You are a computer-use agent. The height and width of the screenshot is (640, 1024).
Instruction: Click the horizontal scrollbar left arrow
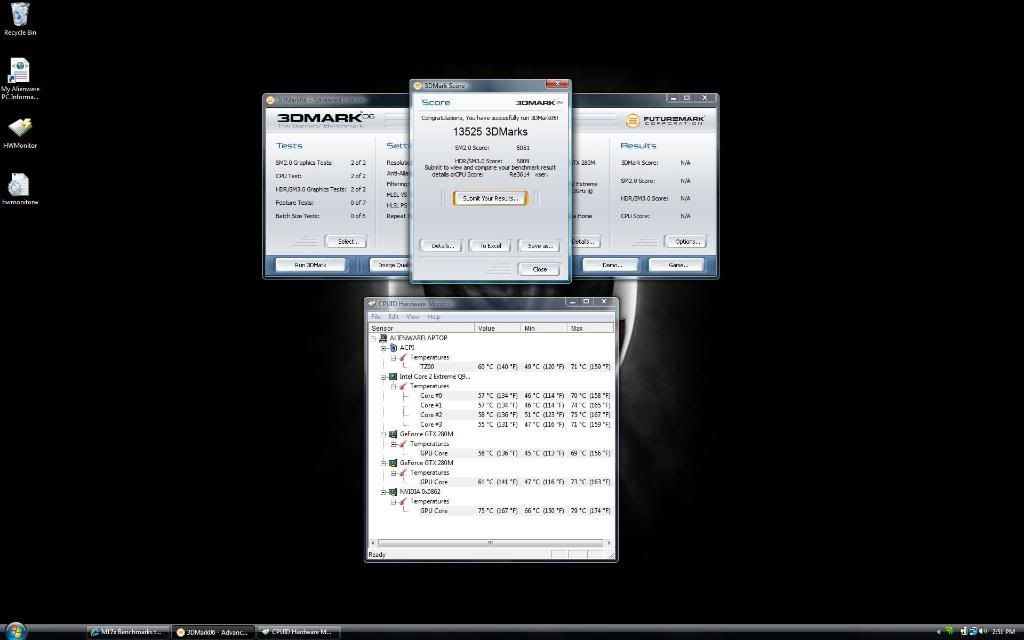tap(373, 543)
